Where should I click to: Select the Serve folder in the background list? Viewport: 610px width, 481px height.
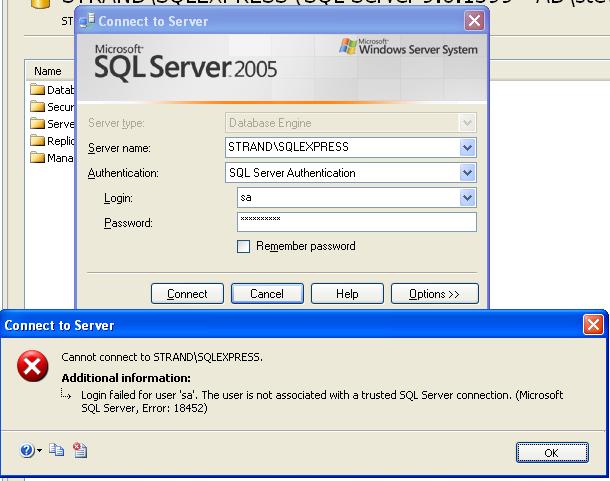click(x=52, y=124)
